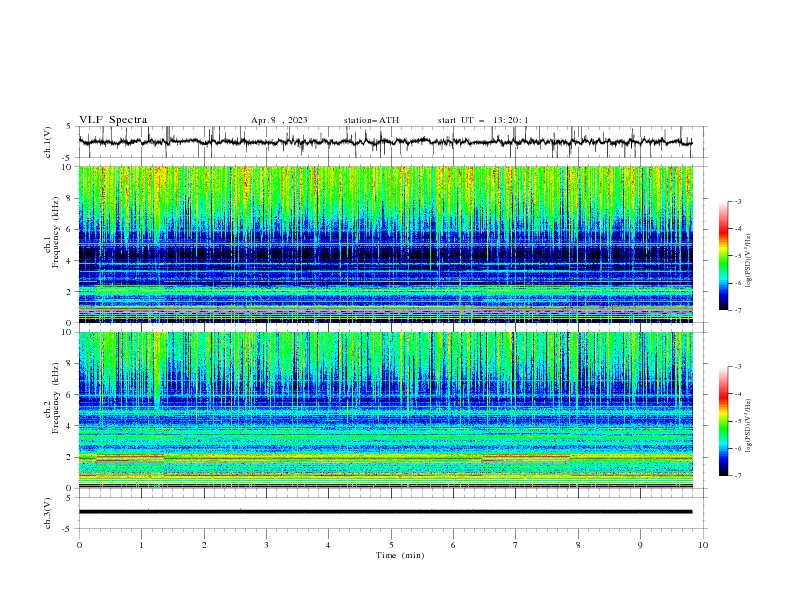Click the ch.3 flat black trace
The width and height of the screenshot is (792, 612).
(x=385, y=512)
